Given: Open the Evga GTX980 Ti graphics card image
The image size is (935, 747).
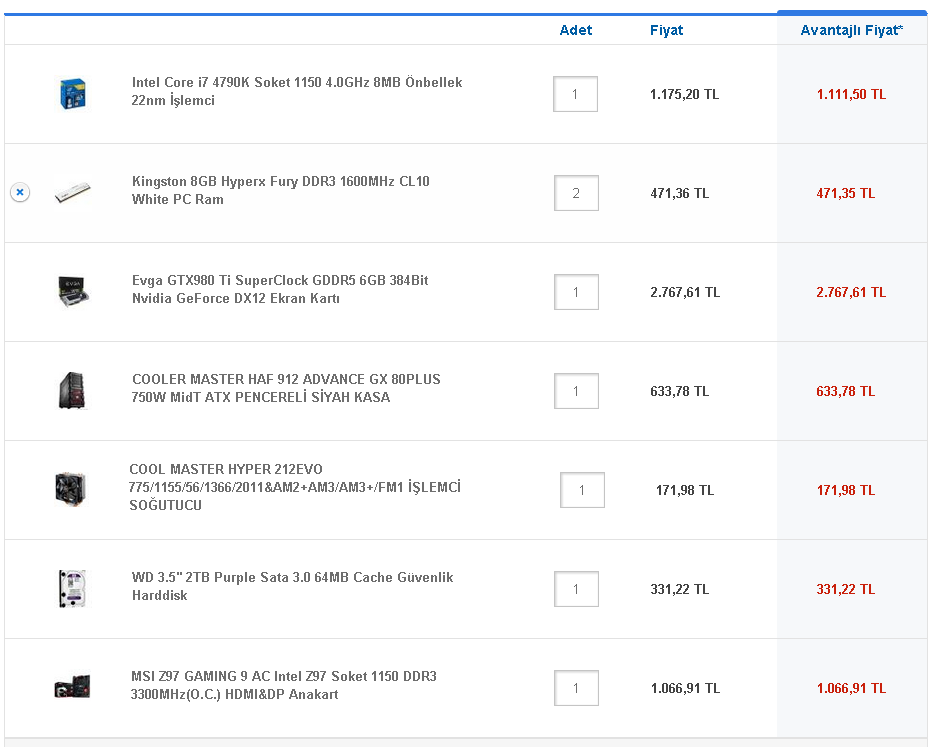Looking at the screenshot, I should pyautogui.click(x=73, y=291).
